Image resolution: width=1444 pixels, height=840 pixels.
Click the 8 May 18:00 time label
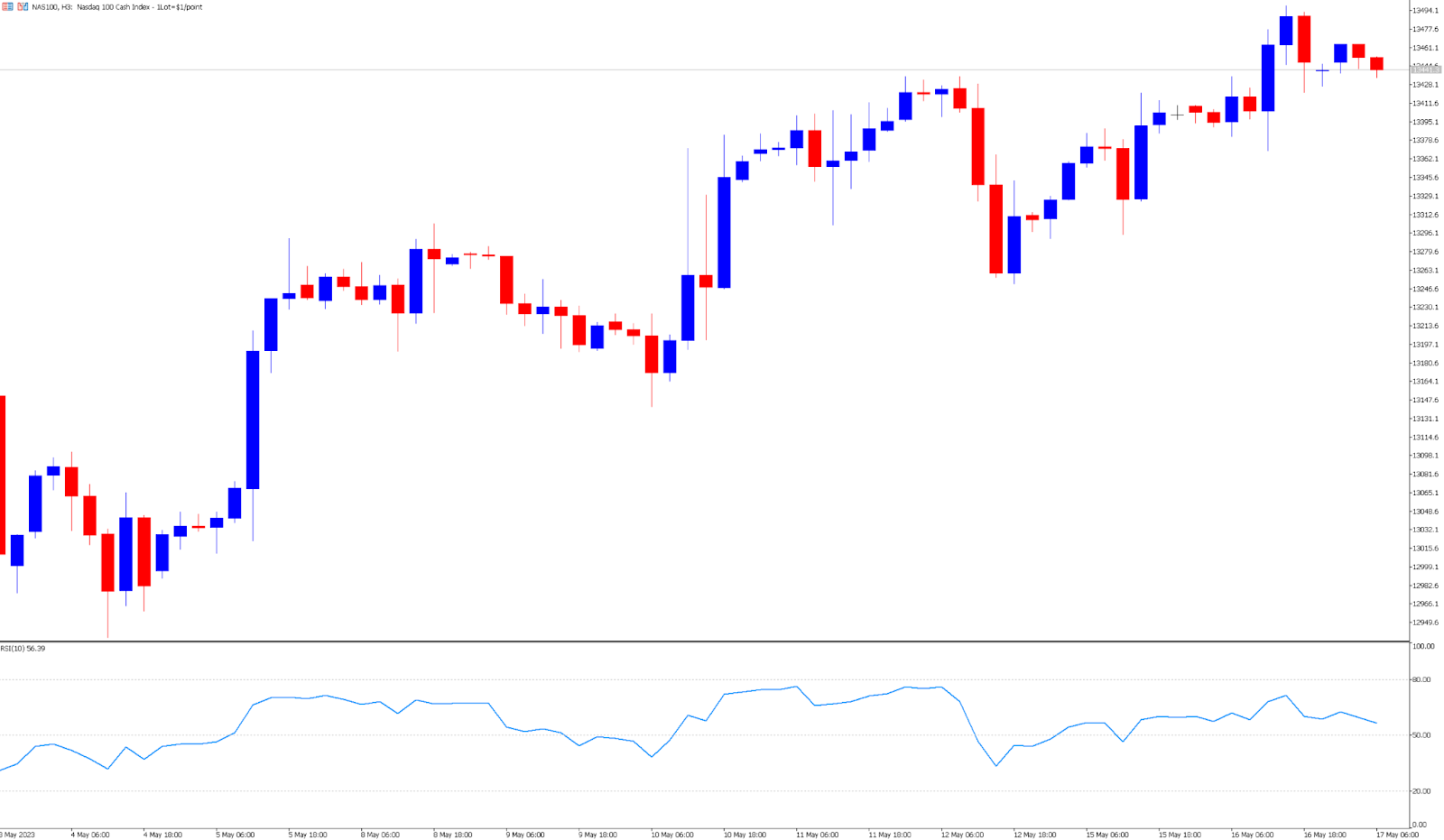(x=452, y=835)
